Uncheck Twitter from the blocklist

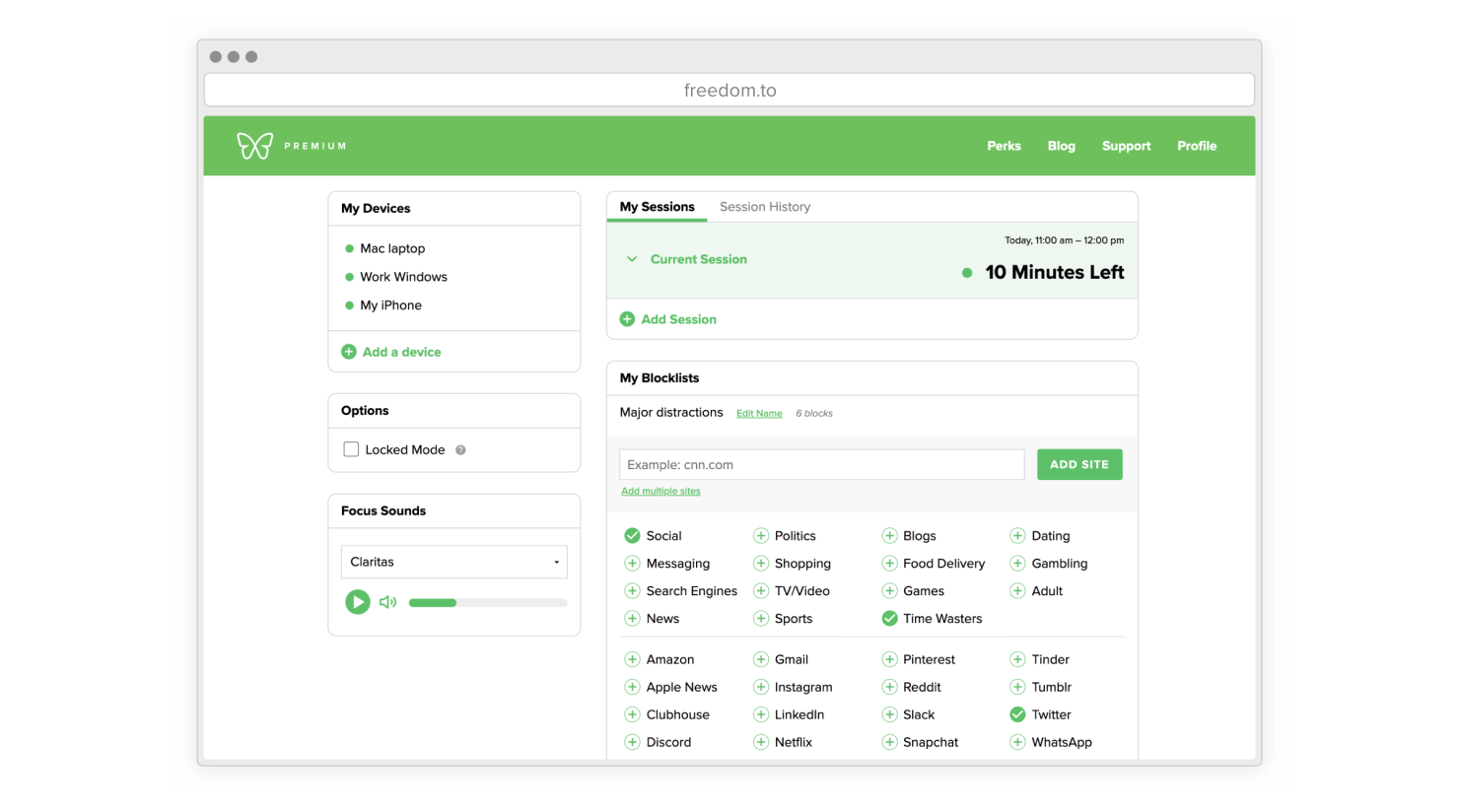click(x=1017, y=714)
